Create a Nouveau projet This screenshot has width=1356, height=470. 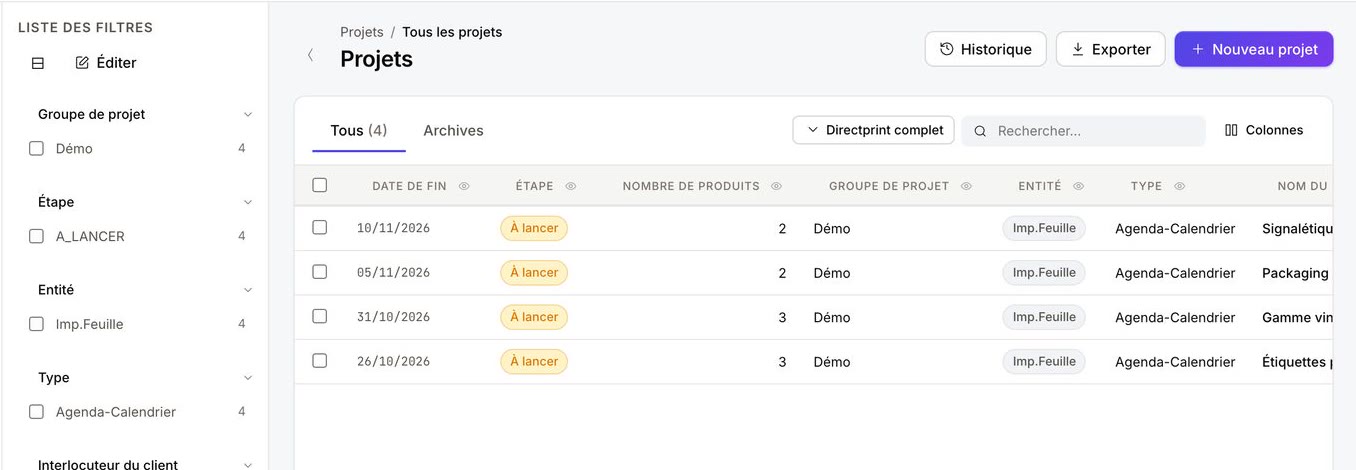pyautogui.click(x=1253, y=49)
